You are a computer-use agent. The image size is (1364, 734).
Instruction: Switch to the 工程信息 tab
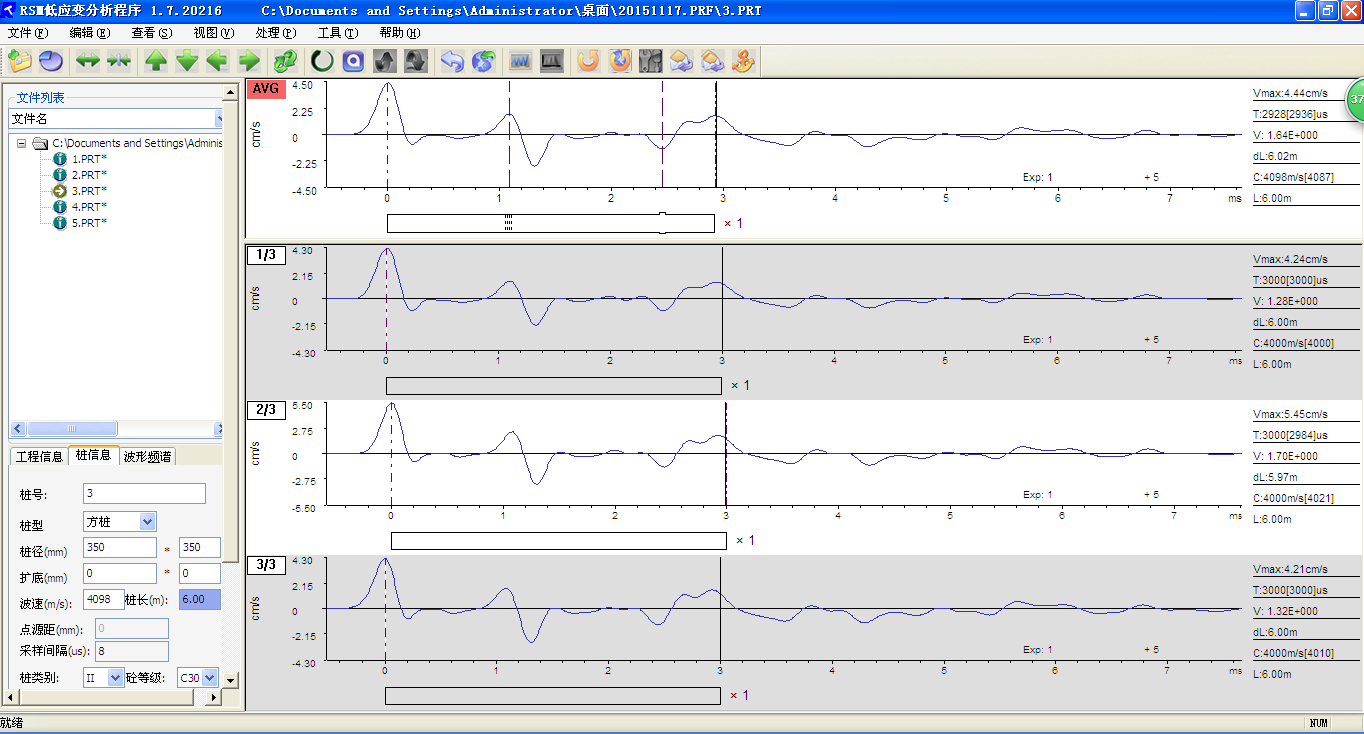coord(38,456)
